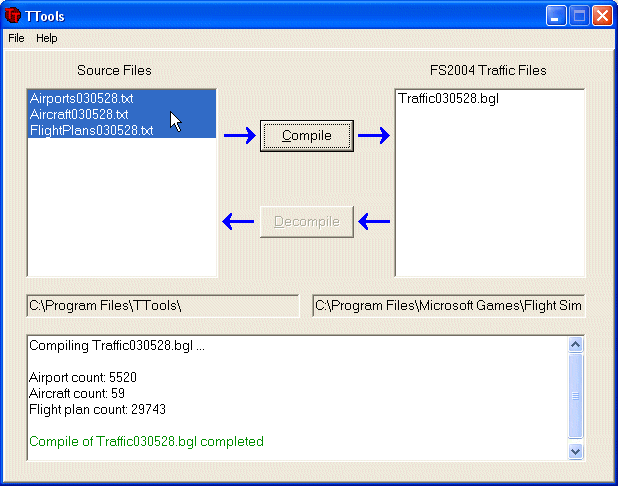Click blue arrow left of Compile button
Viewport: 618px width, 486px height.
tap(238, 136)
